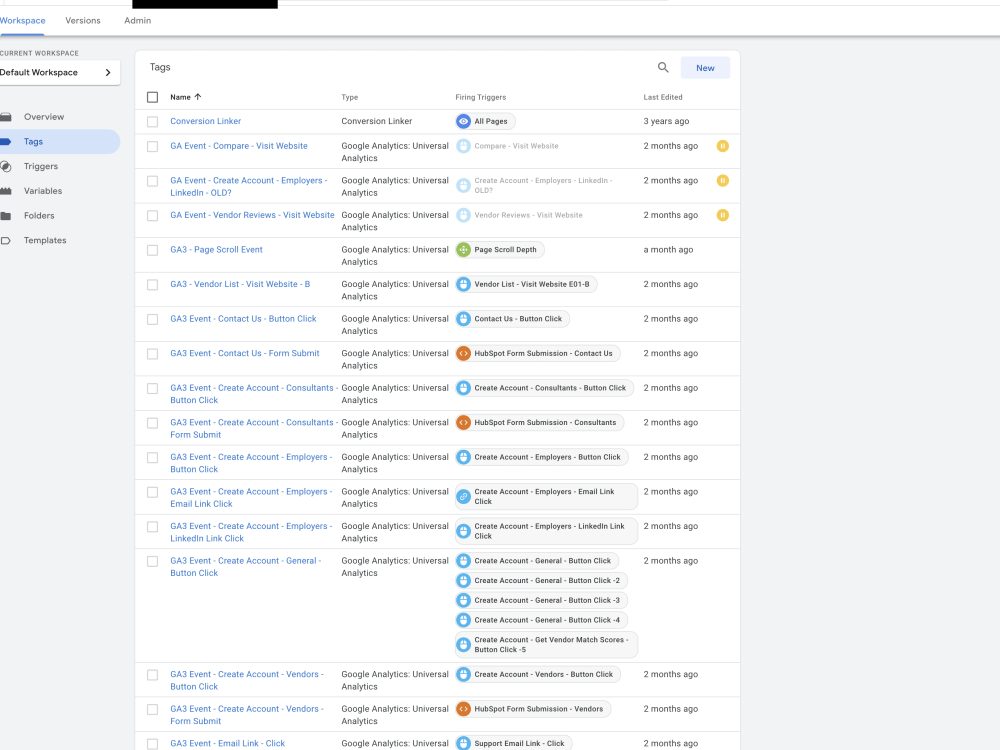The image size is (1000, 750).
Task: Check the Conversion Linker row checkbox
Action: click(153, 121)
